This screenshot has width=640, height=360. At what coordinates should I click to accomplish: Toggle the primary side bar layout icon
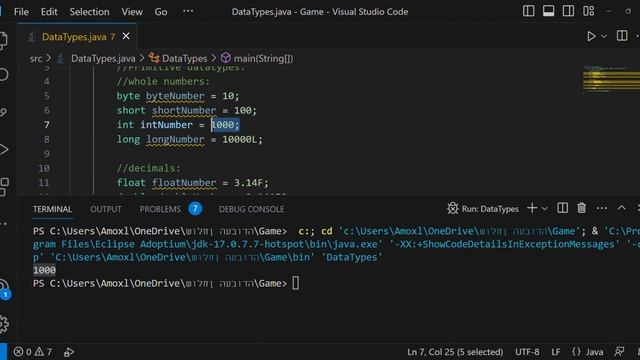[x=529, y=11]
